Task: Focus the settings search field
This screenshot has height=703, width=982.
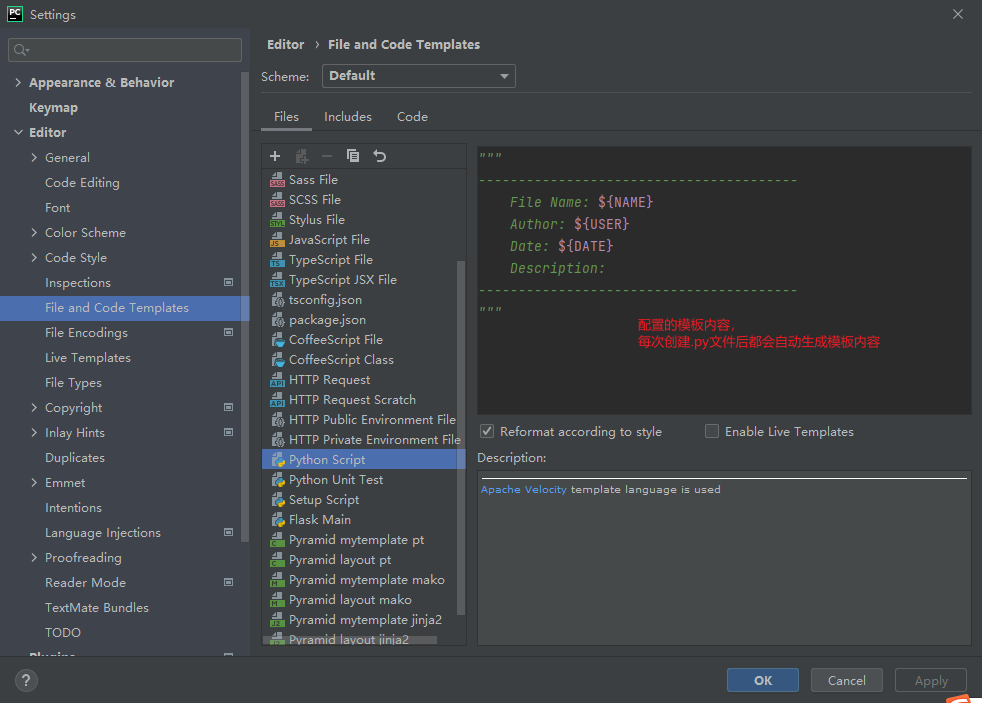Action: coord(125,50)
